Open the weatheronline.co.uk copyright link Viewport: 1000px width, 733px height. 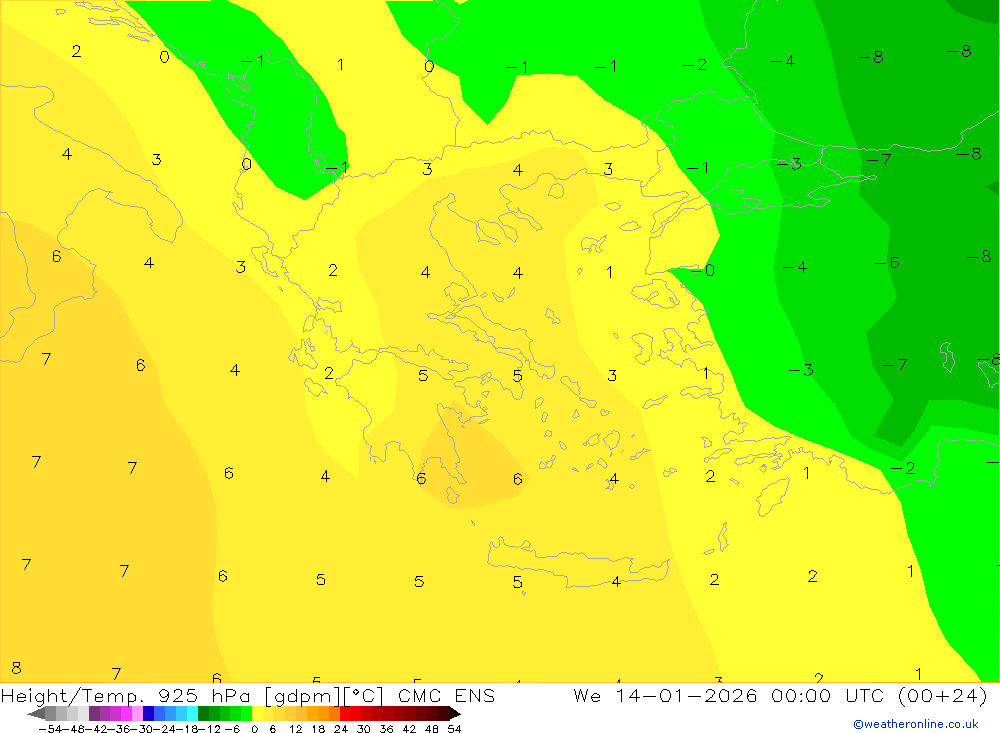916,724
